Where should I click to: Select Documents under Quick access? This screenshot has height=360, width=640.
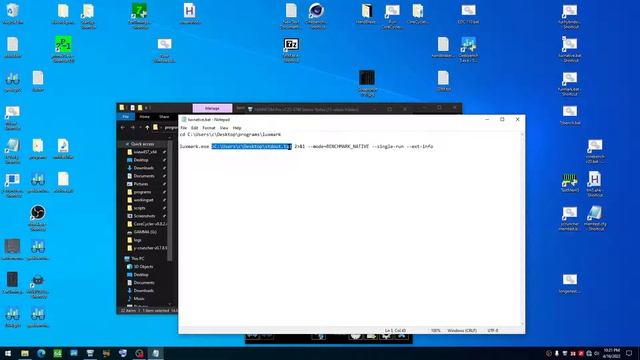[x=144, y=176]
